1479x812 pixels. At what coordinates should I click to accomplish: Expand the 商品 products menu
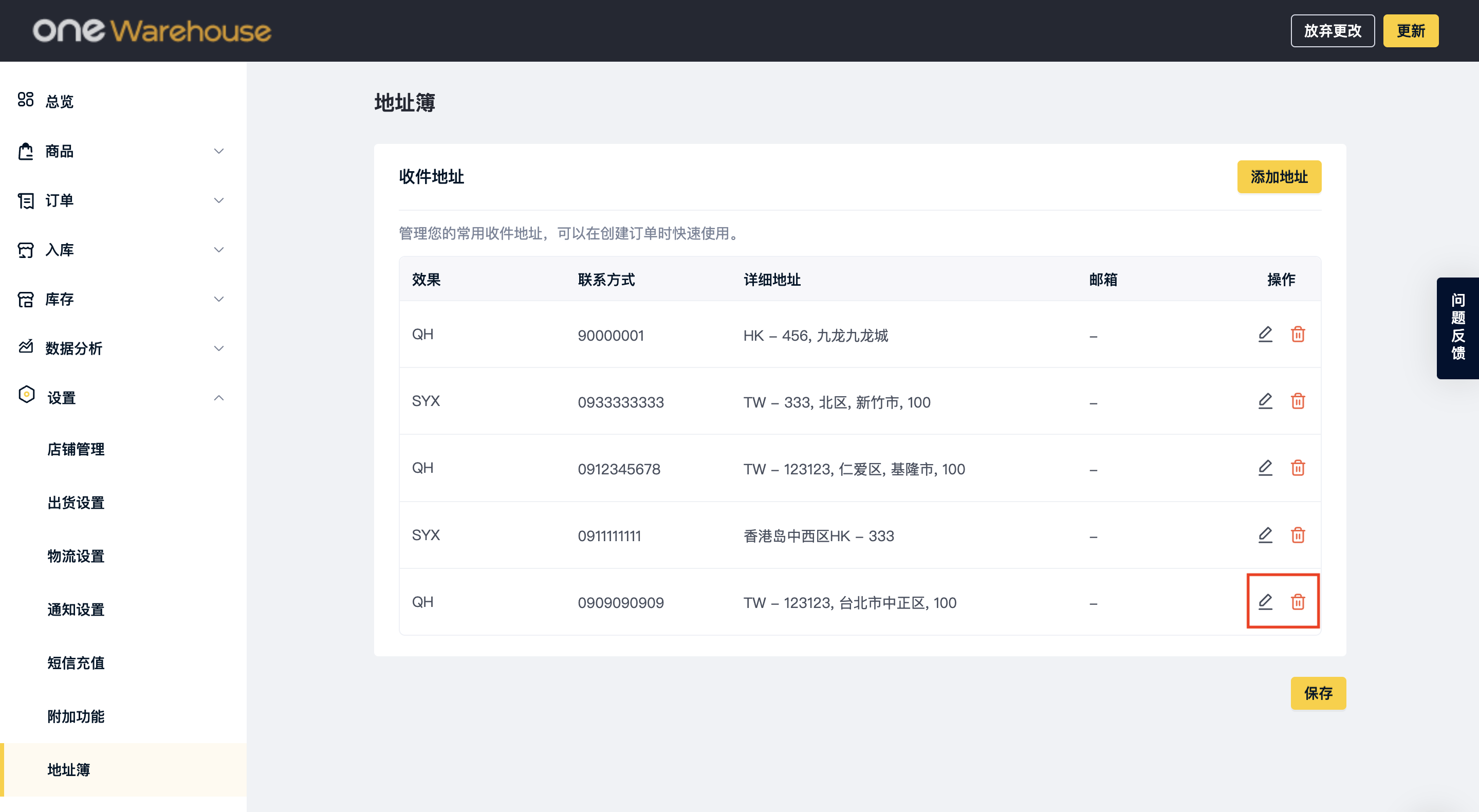coord(219,151)
